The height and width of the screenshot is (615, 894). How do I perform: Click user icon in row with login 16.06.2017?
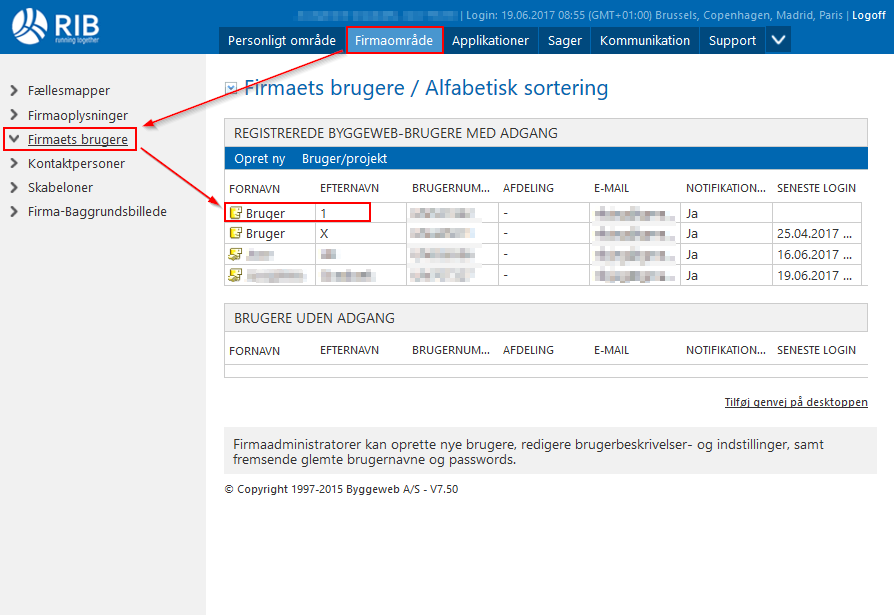point(235,254)
